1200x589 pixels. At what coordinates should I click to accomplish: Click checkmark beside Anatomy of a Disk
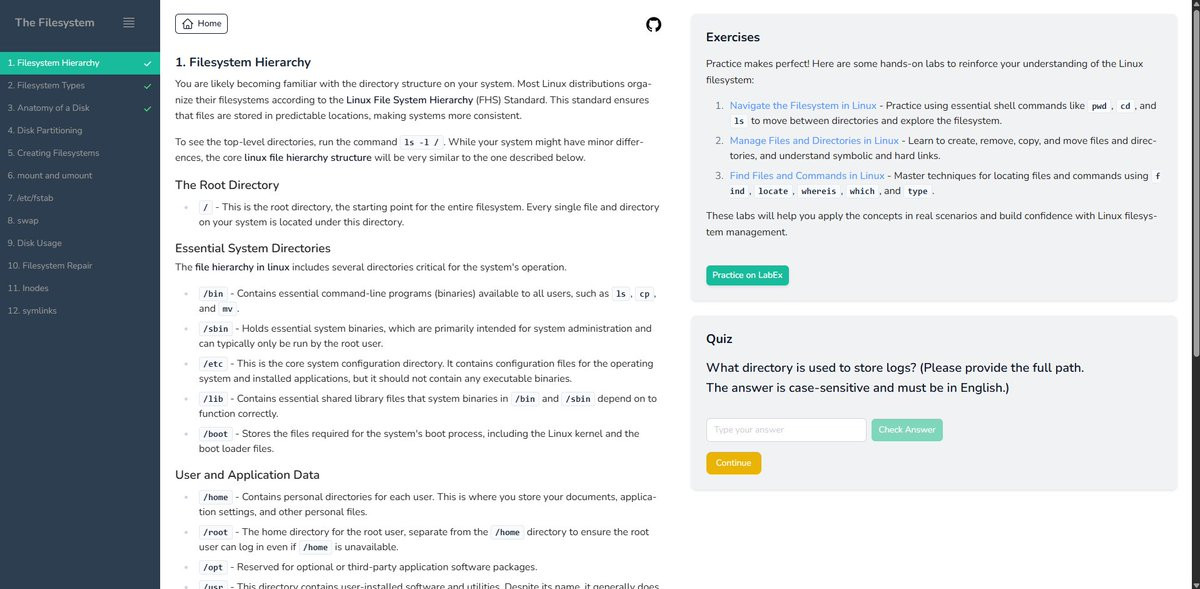click(147, 108)
